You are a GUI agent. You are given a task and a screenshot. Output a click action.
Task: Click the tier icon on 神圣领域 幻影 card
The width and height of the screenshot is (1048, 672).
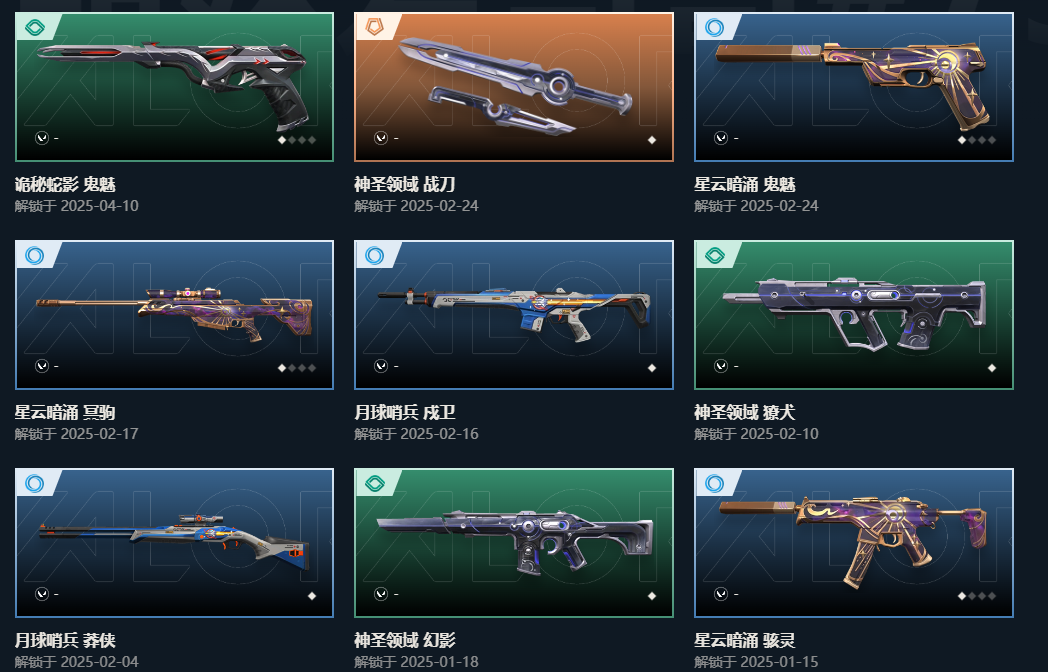(374, 483)
